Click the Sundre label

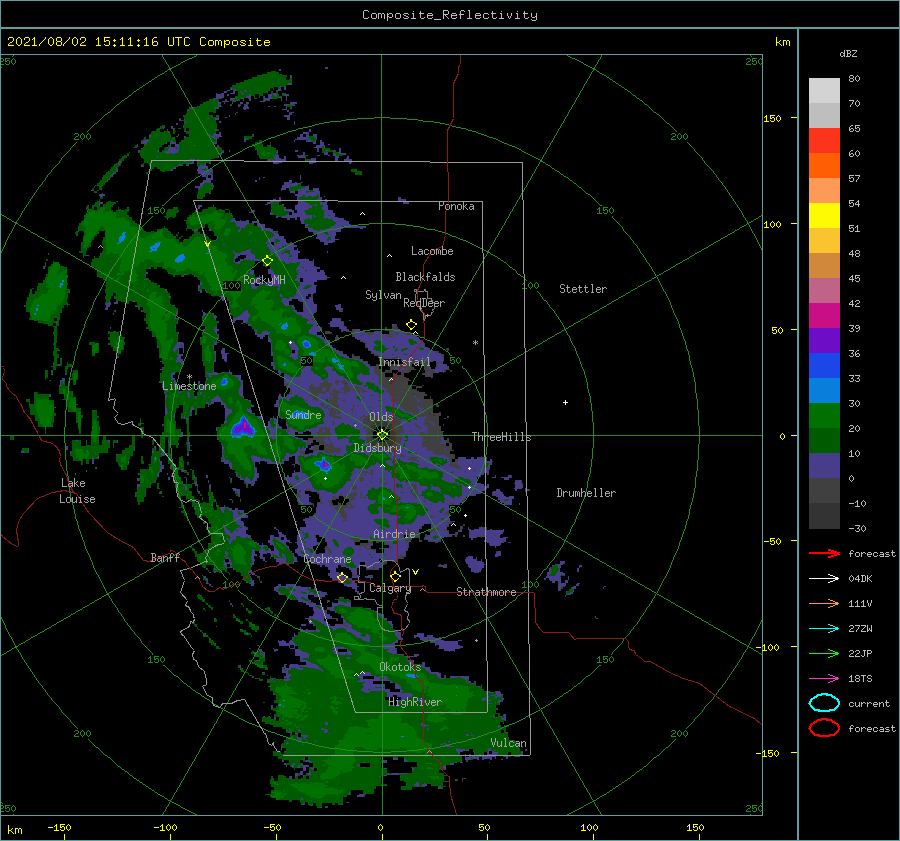pos(303,414)
